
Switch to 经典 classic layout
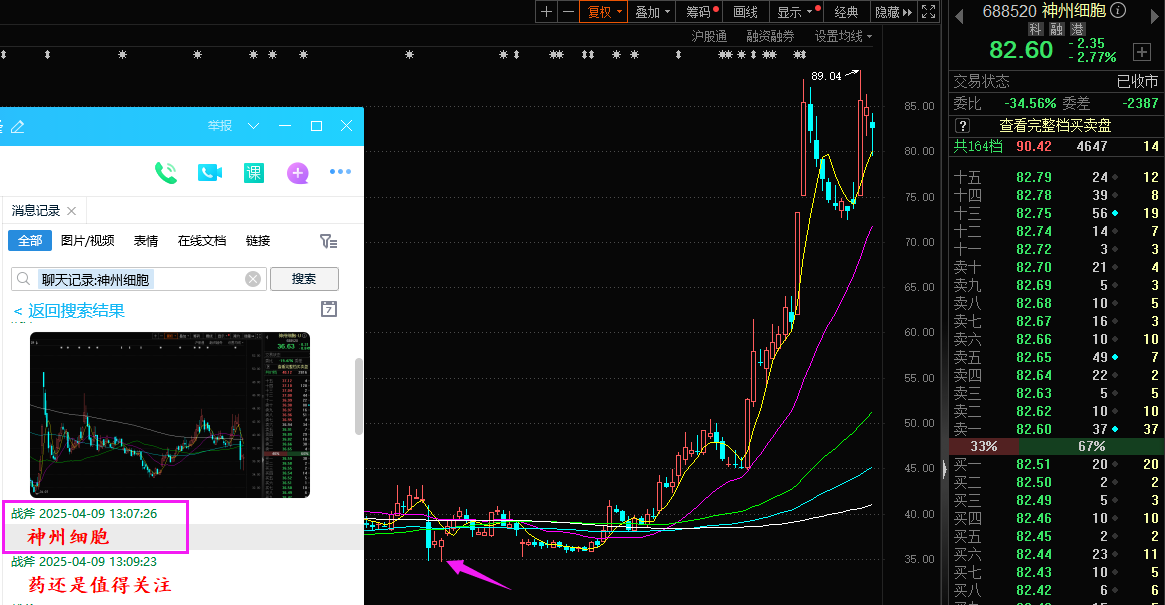click(x=846, y=11)
